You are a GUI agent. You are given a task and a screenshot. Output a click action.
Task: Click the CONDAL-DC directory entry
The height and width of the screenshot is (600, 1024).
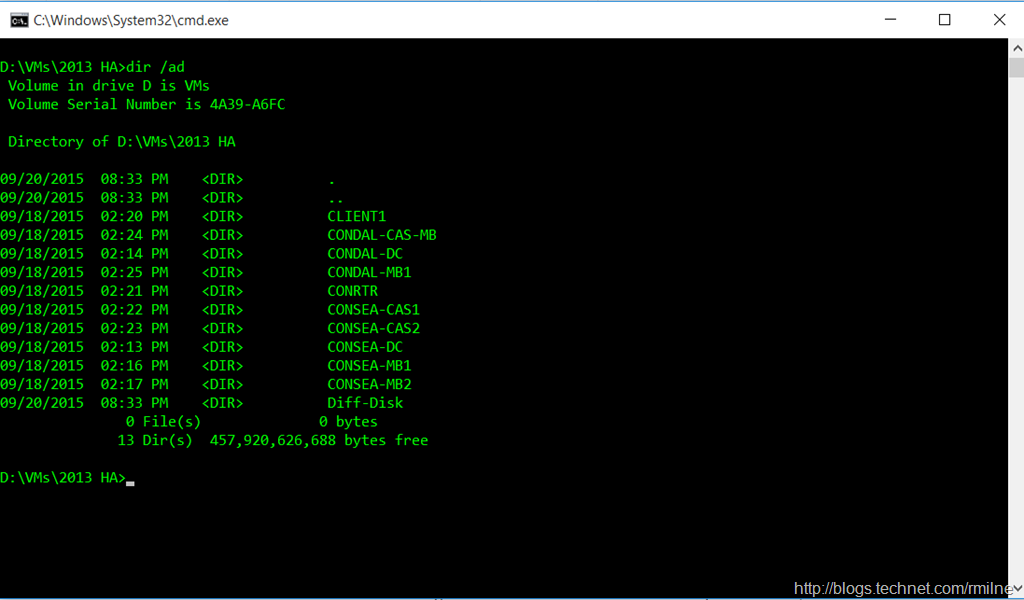(x=364, y=254)
